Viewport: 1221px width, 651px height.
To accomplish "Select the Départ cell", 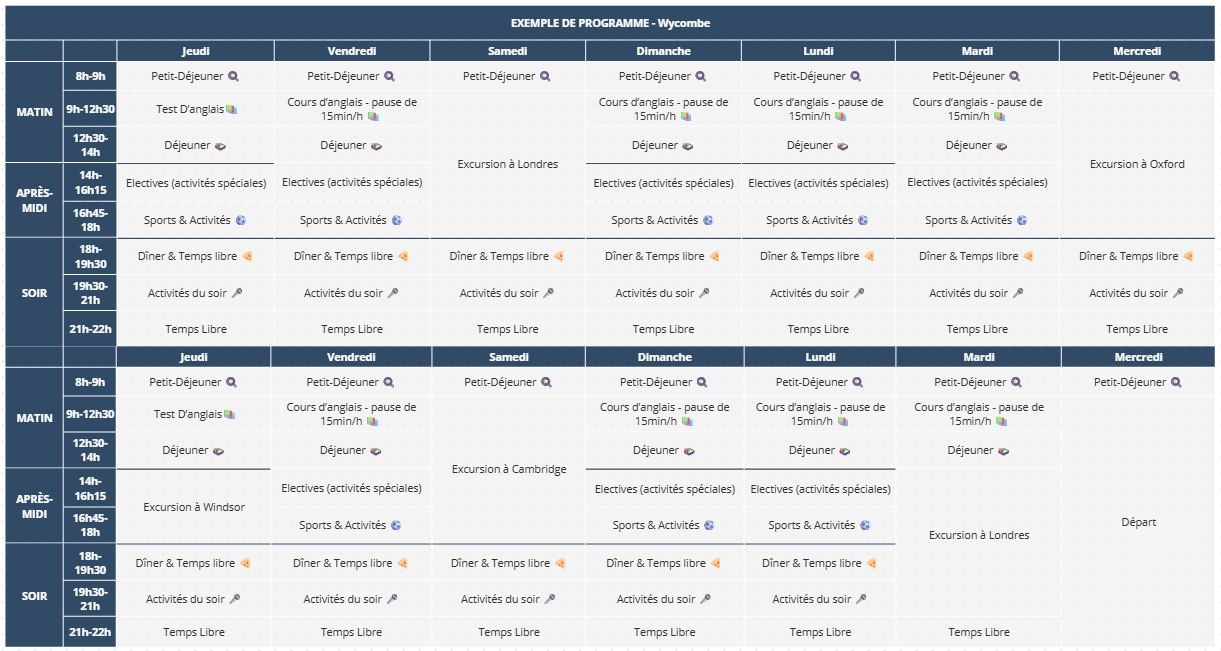I will pyautogui.click(x=1138, y=522).
